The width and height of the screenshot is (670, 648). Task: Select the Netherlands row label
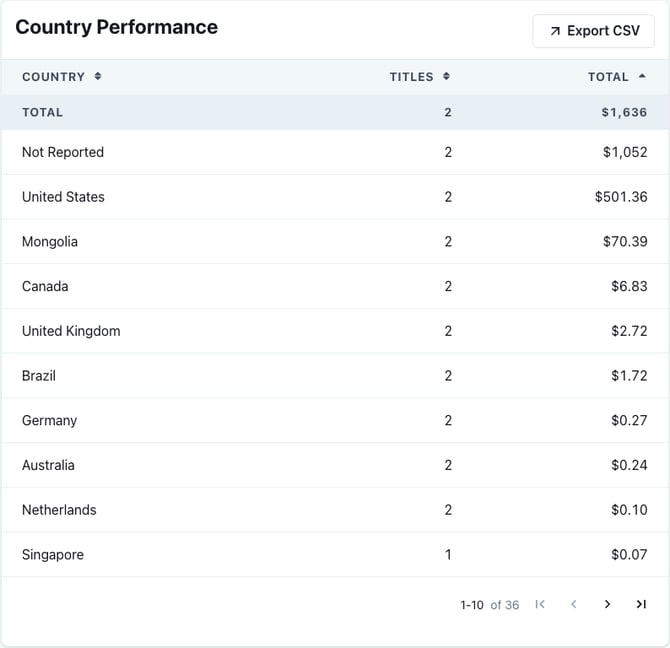coord(59,510)
